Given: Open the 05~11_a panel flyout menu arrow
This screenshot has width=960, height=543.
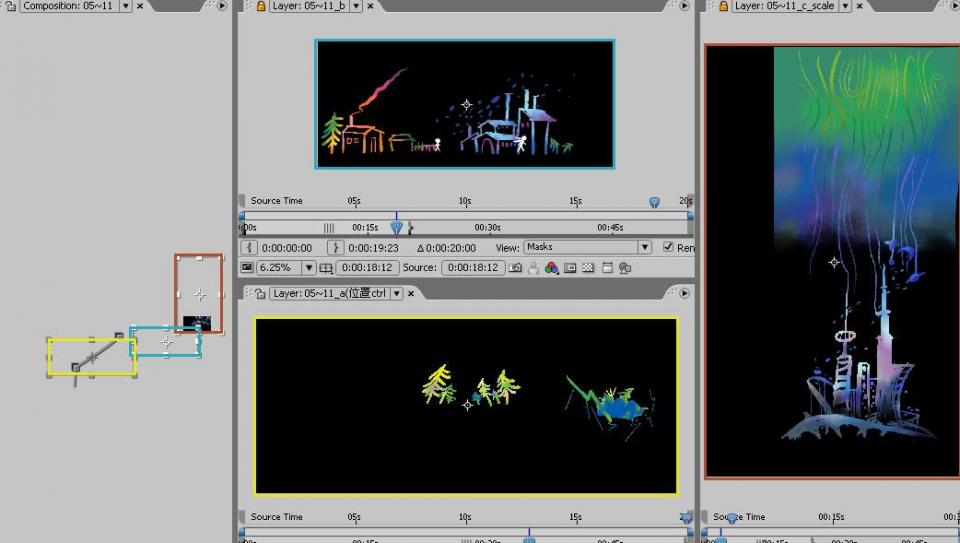Looking at the screenshot, I should coord(684,293).
